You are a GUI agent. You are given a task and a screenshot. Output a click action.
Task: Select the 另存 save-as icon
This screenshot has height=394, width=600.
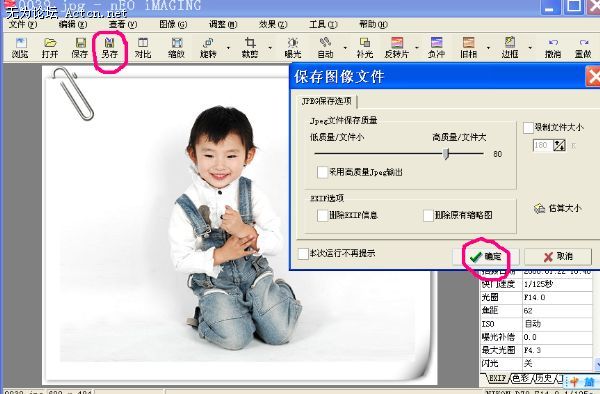(x=109, y=47)
